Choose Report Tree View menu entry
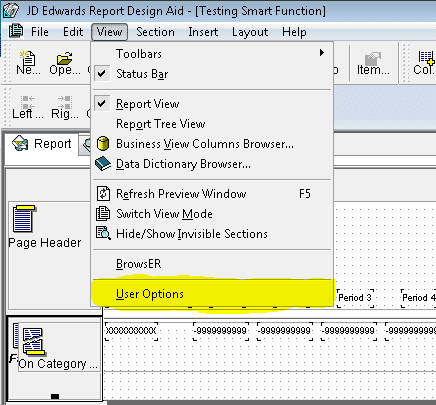Screen dimensions: 436x405 pyautogui.click(x=212, y=124)
